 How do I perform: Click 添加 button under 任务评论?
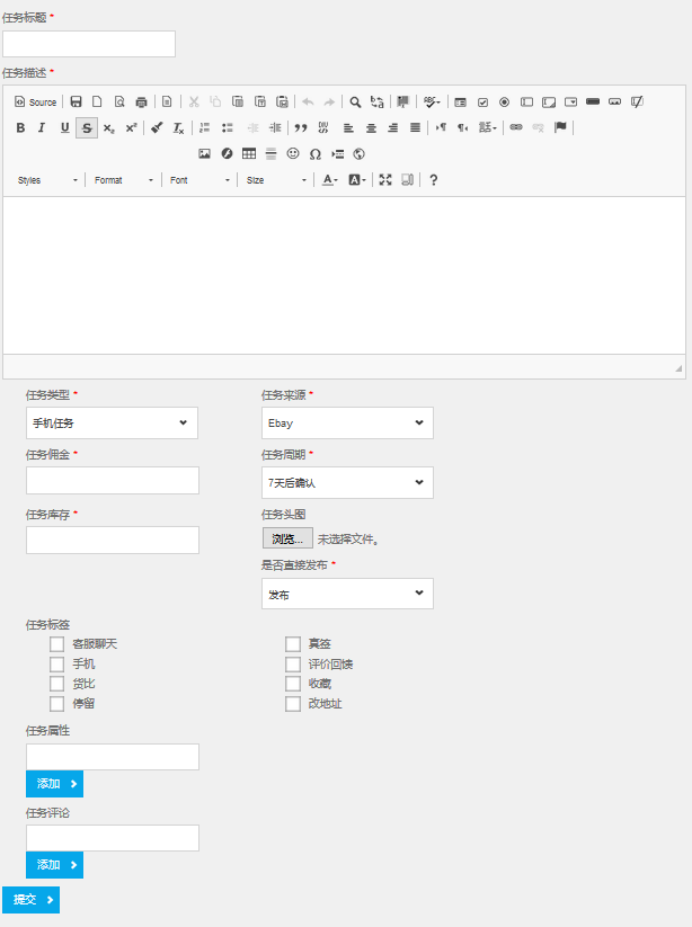tap(54, 865)
